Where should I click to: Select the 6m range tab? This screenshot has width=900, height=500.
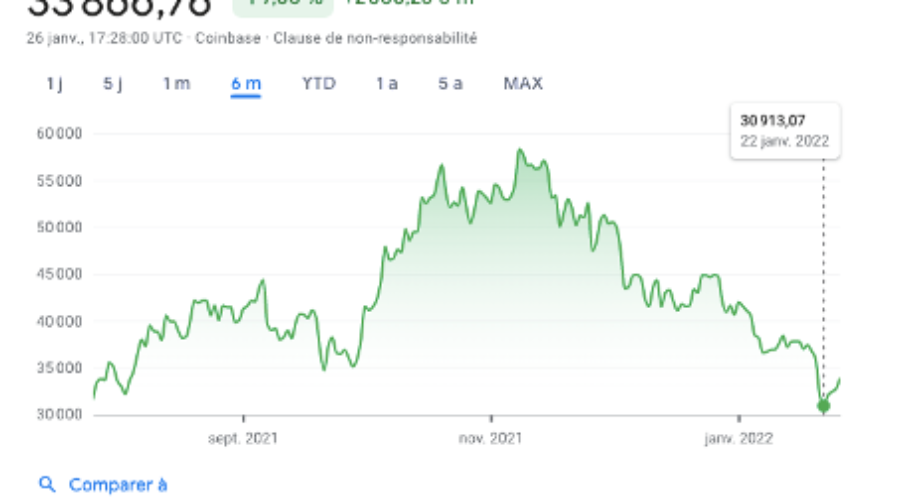(x=245, y=84)
